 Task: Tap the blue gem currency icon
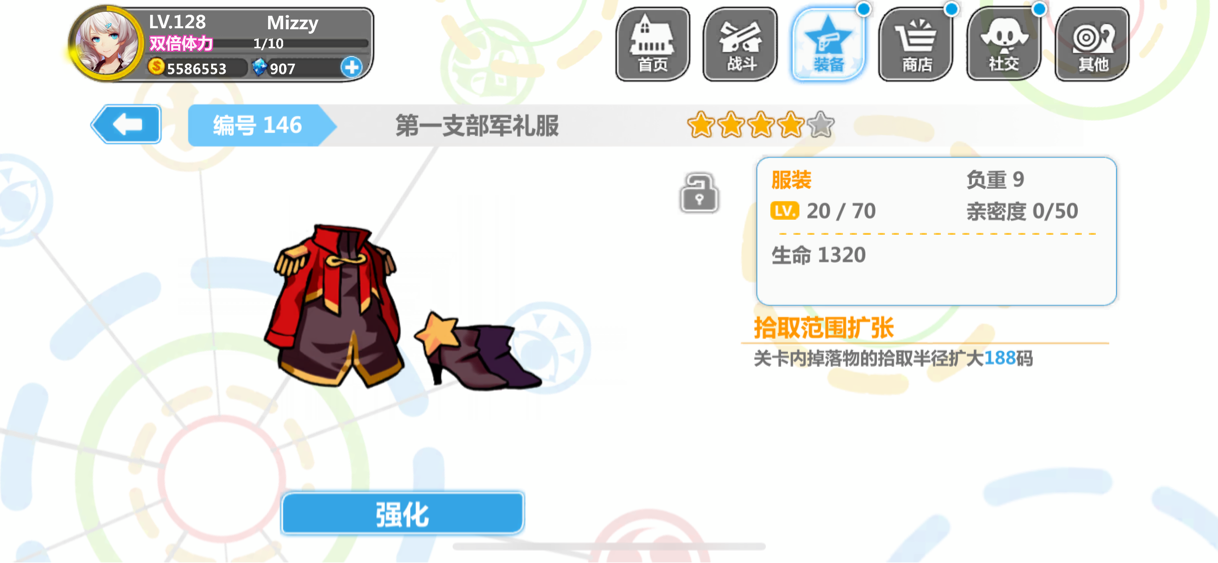pos(259,68)
